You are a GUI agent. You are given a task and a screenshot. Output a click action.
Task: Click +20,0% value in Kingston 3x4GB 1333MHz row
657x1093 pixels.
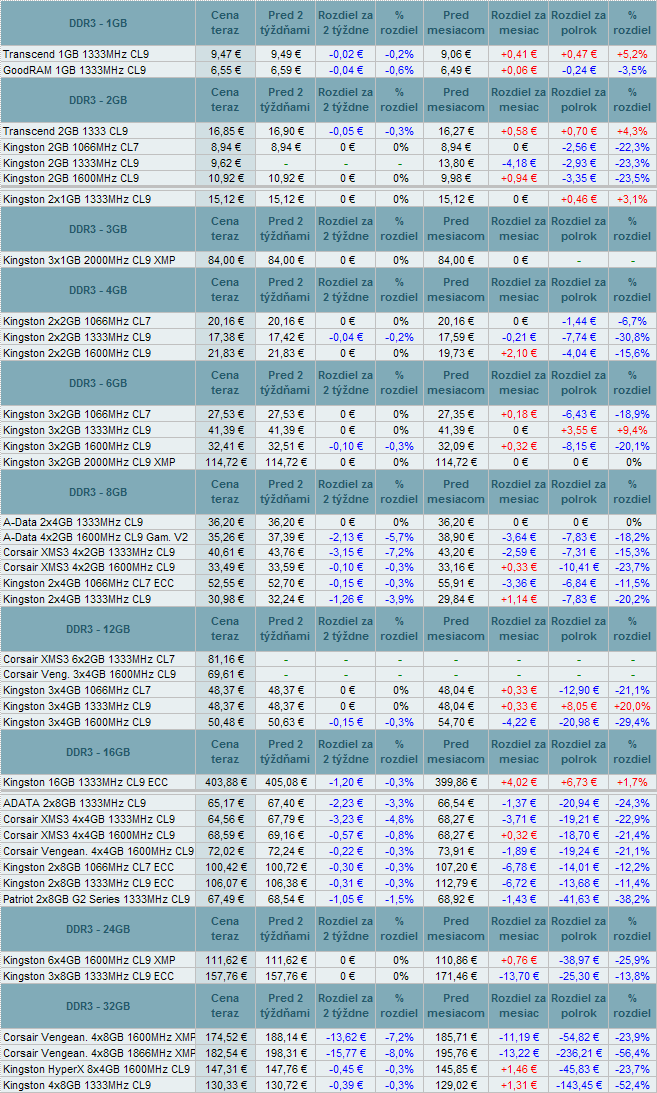(633, 706)
